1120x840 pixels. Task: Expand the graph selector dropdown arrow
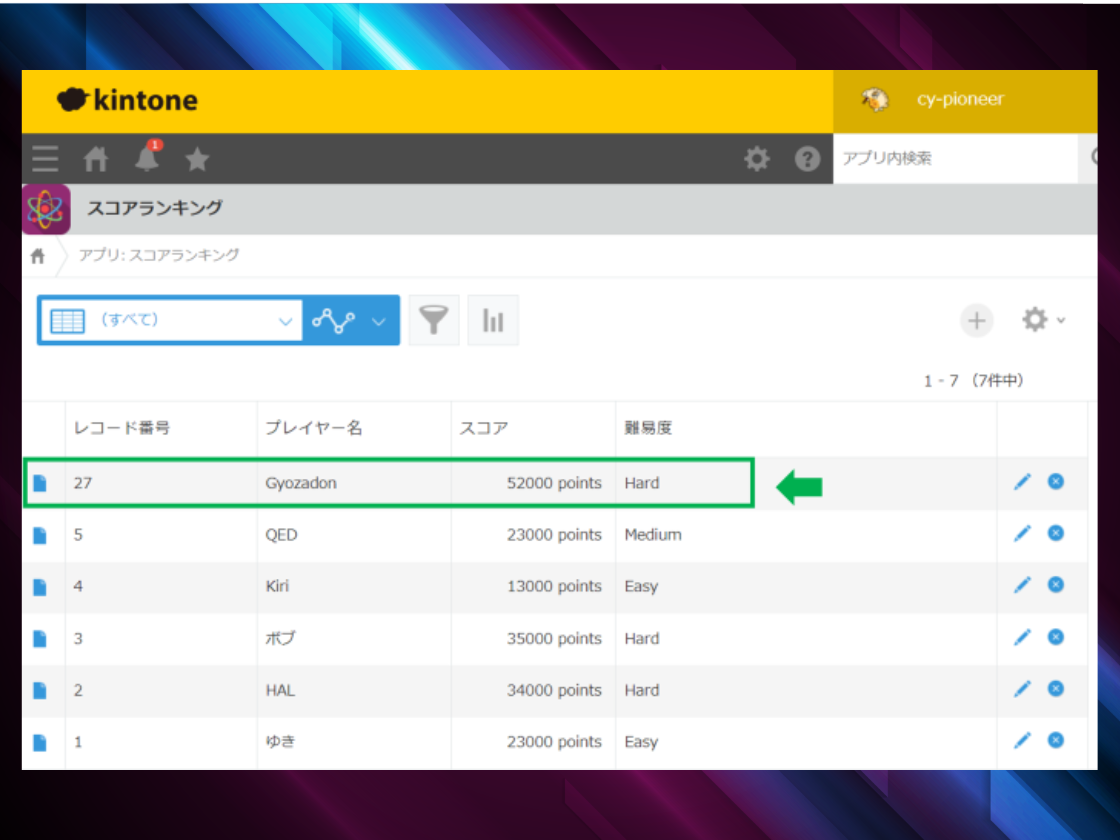pyautogui.click(x=379, y=321)
